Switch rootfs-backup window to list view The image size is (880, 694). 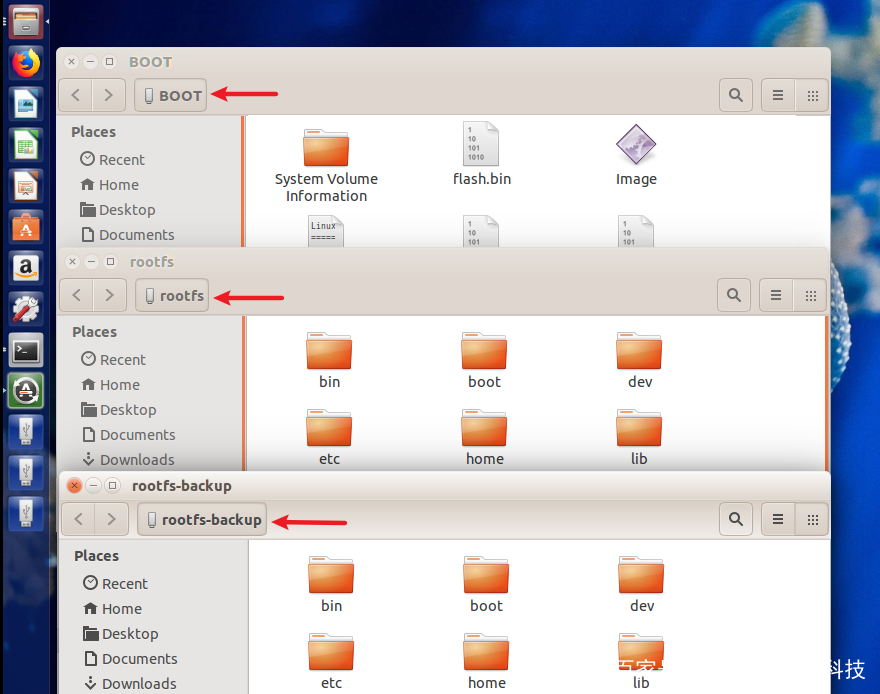778,520
